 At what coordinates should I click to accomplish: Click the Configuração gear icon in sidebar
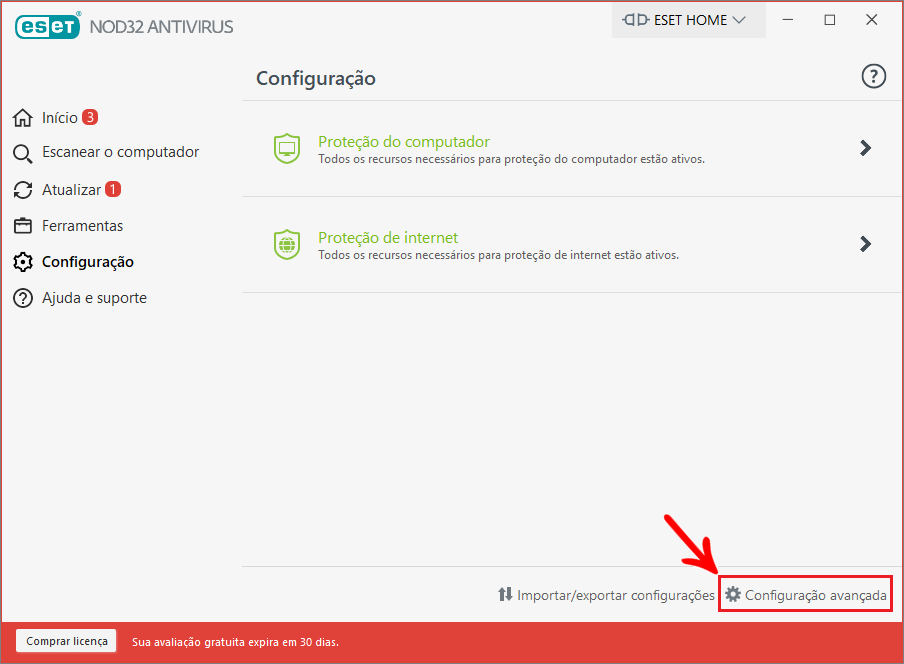[x=22, y=262]
